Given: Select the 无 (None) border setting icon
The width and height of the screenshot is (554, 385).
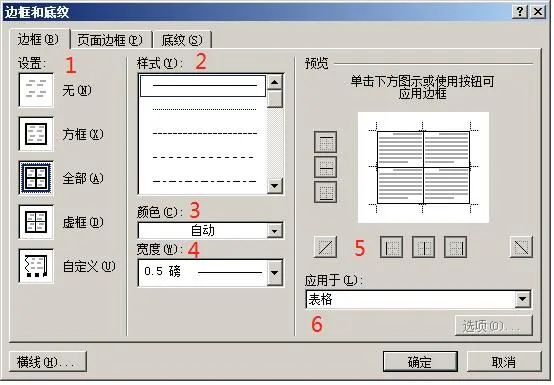Looking at the screenshot, I should tap(36, 90).
